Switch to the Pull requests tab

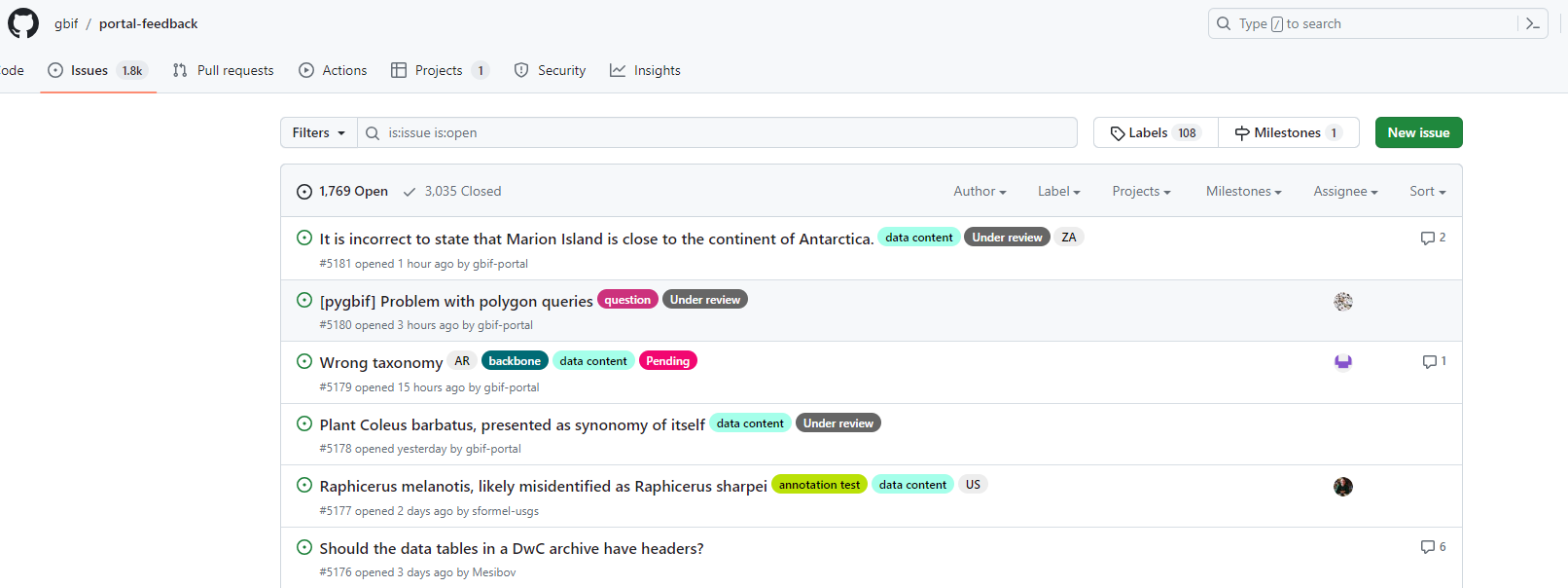point(224,70)
